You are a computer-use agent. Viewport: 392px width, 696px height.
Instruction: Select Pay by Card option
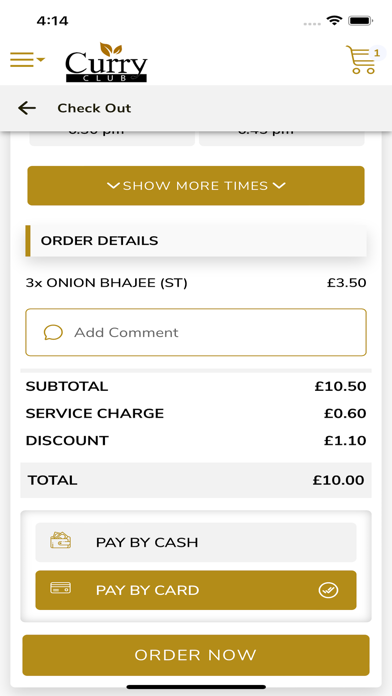click(x=196, y=590)
